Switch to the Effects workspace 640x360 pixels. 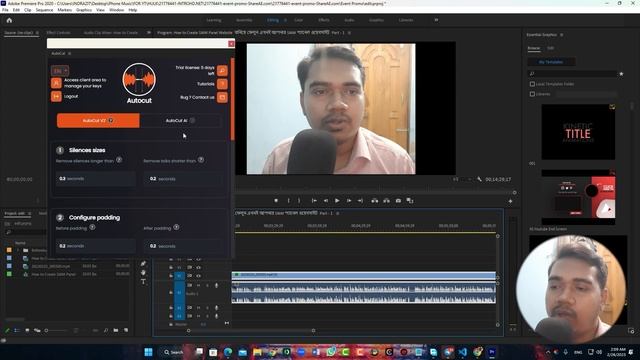pyautogui.click(x=324, y=20)
